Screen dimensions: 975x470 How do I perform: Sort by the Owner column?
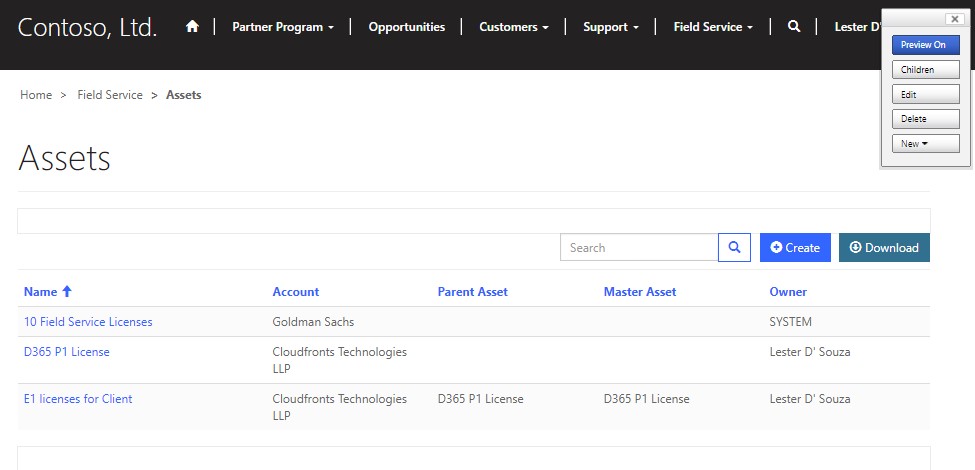coord(788,292)
